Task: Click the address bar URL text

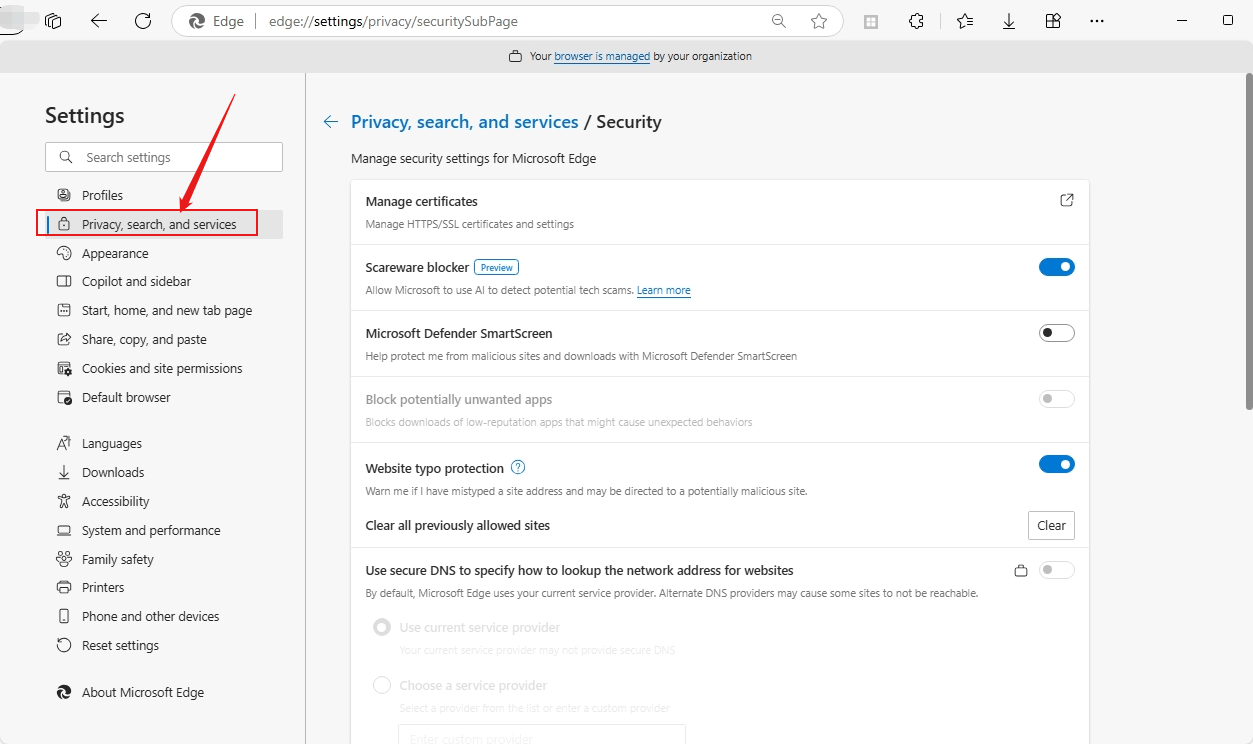Action: coord(393,21)
